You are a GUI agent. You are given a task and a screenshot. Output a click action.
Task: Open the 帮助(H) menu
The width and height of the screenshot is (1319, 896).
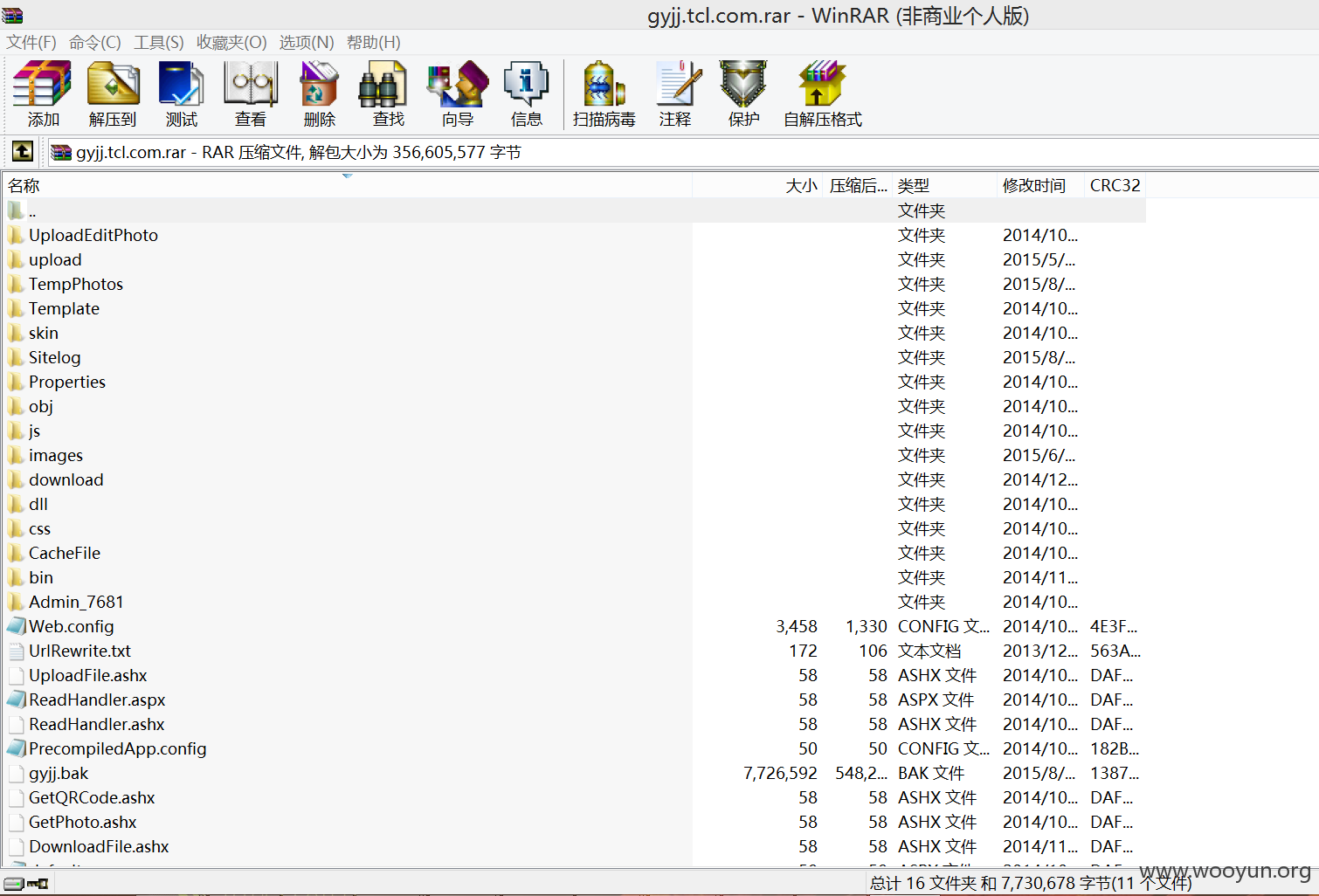(x=374, y=42)
